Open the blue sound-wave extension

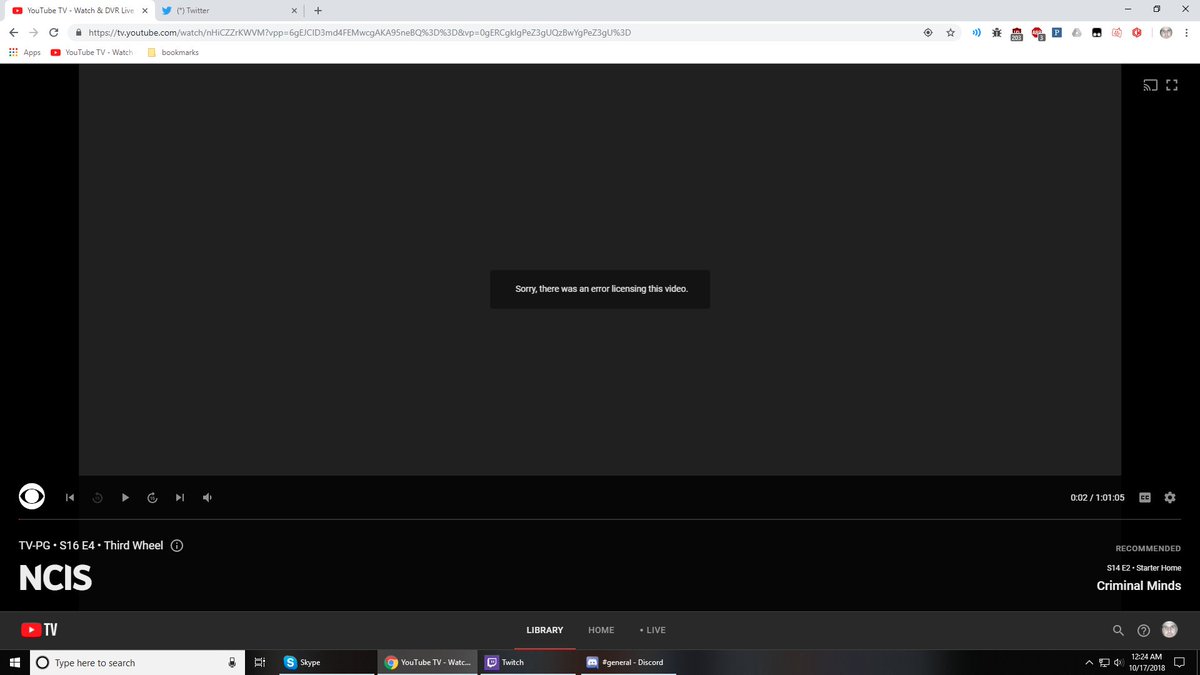tap(977, 32)
